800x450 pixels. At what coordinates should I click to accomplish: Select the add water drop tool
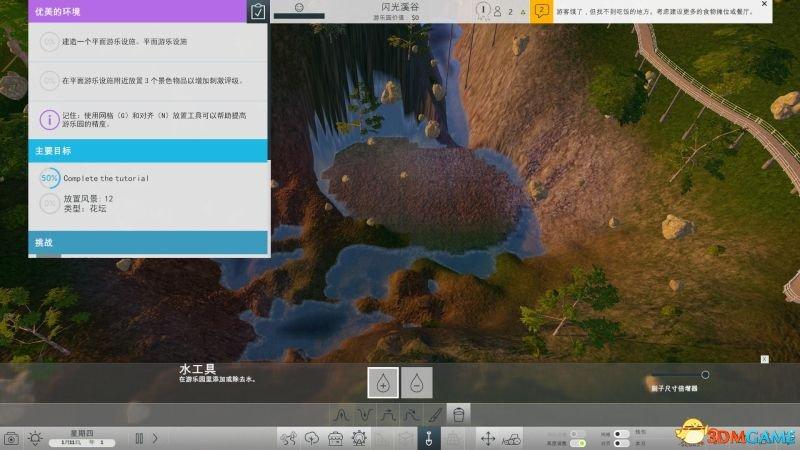[383, 383]
